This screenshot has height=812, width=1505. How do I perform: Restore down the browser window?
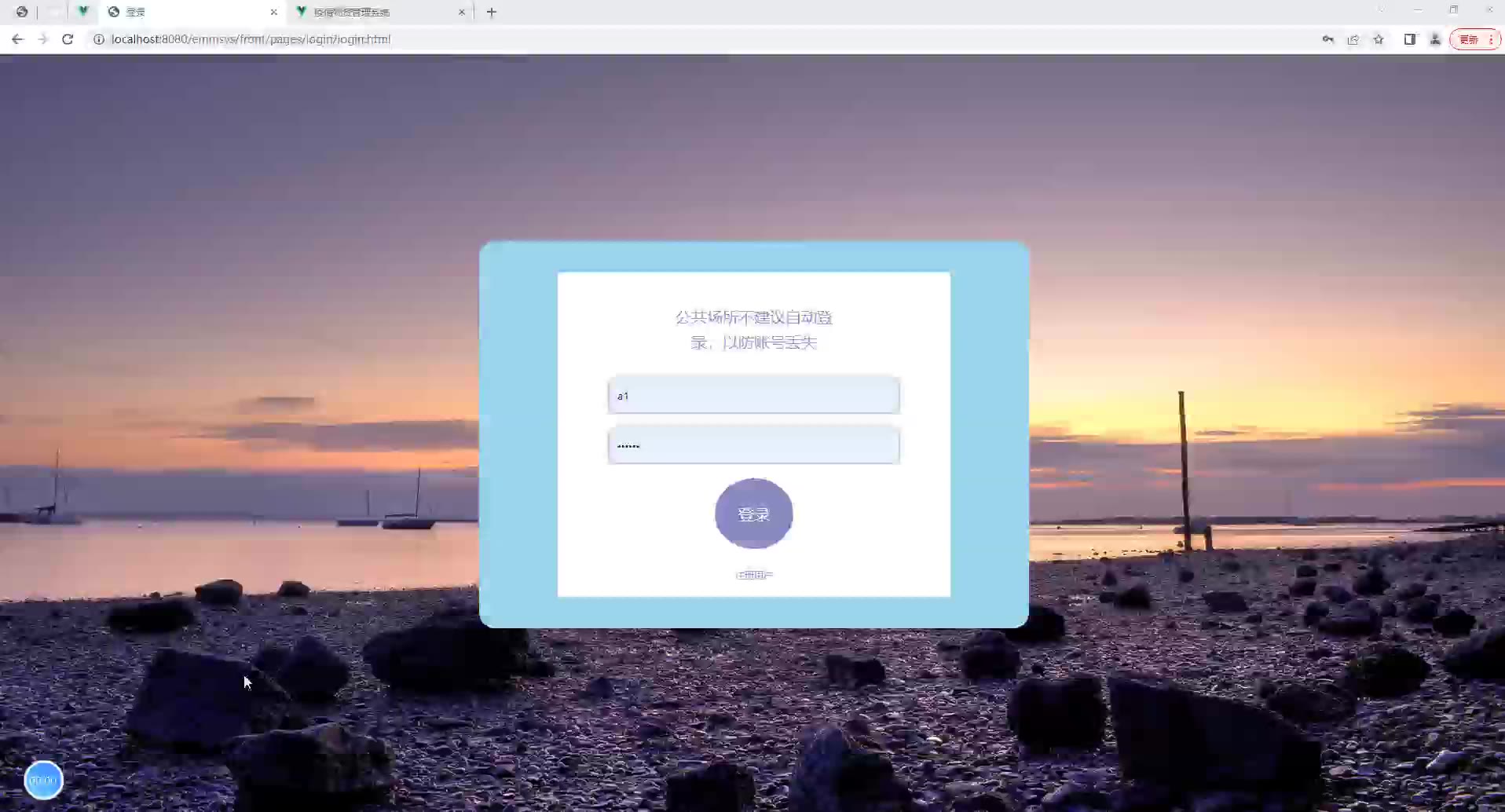tap(1454, 10)
